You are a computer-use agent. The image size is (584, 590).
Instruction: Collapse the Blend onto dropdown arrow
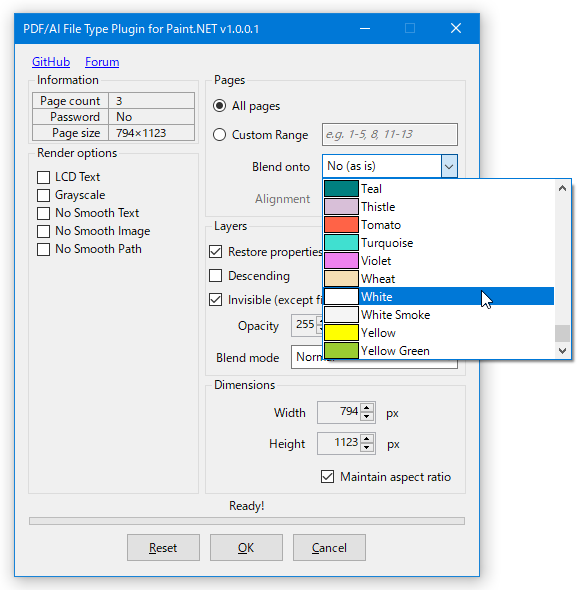pyautogui.click(x=449, y=166)
